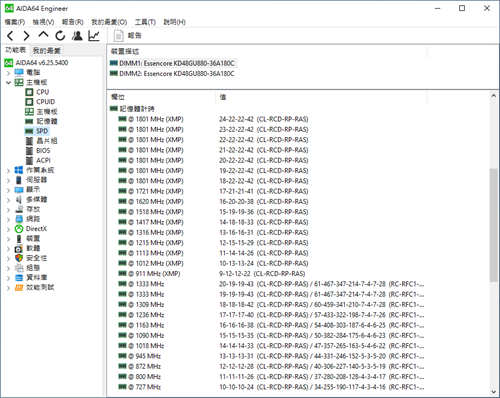Open the 說明(H) menu
This screenshot has height=398, width=500.
click(175, 22)
